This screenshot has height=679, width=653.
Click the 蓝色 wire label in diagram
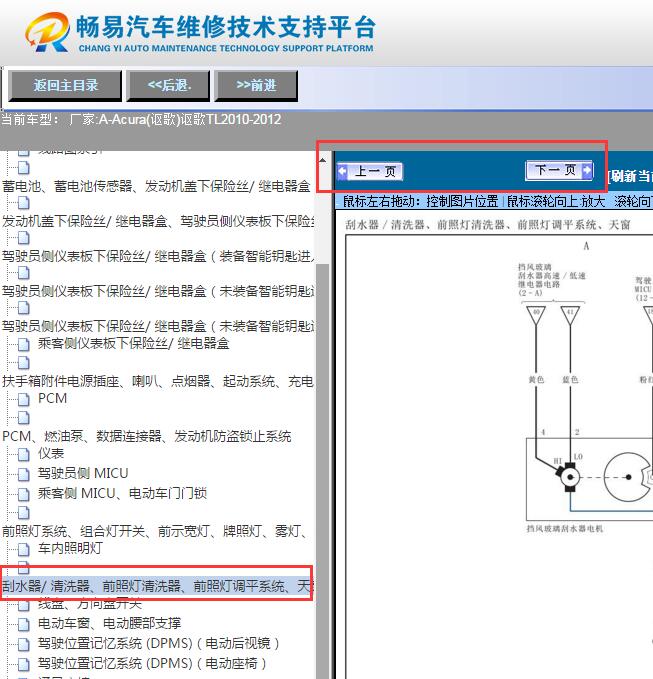tap(570, 380)
